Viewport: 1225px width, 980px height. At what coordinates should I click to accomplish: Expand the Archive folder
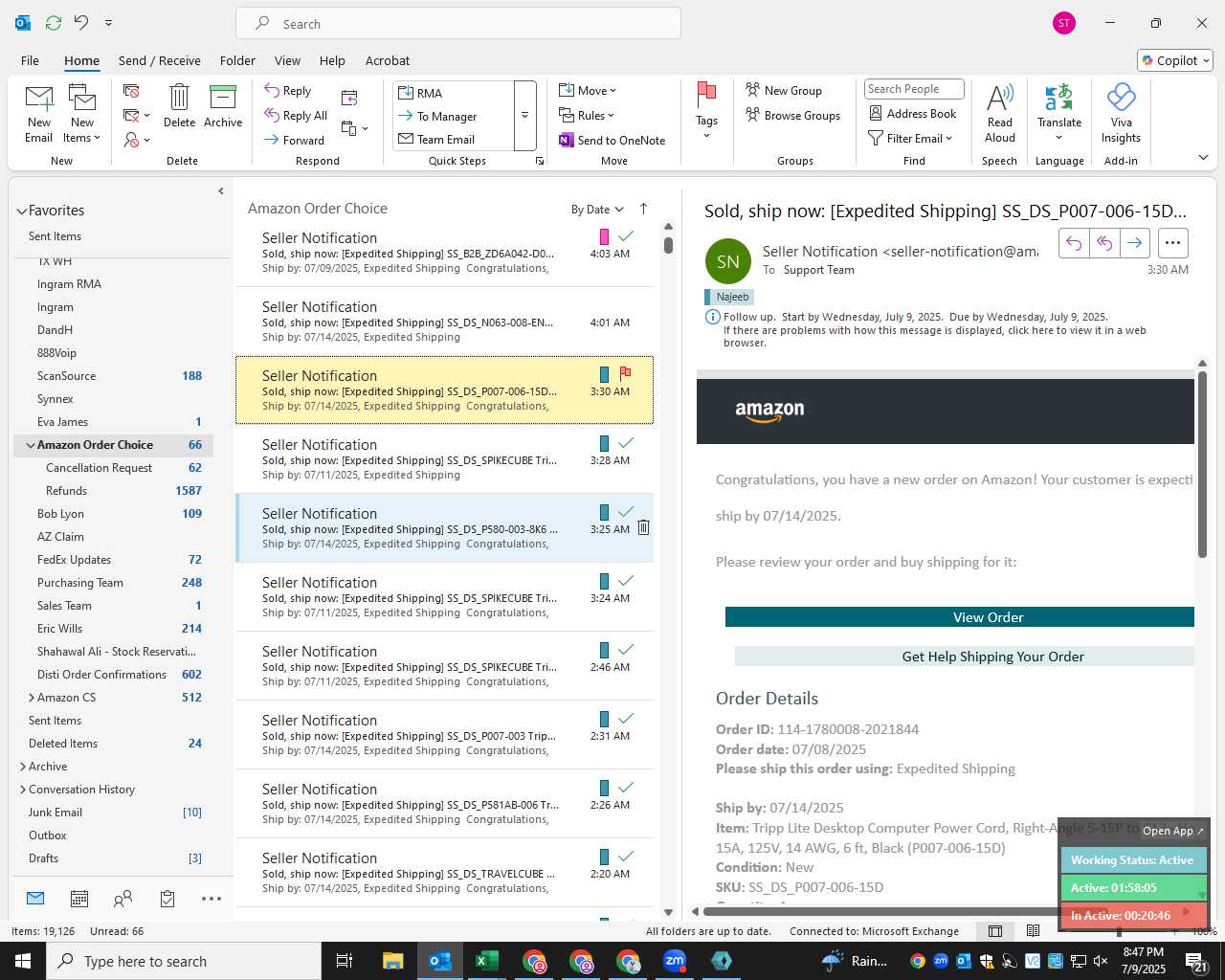(23, 767)
